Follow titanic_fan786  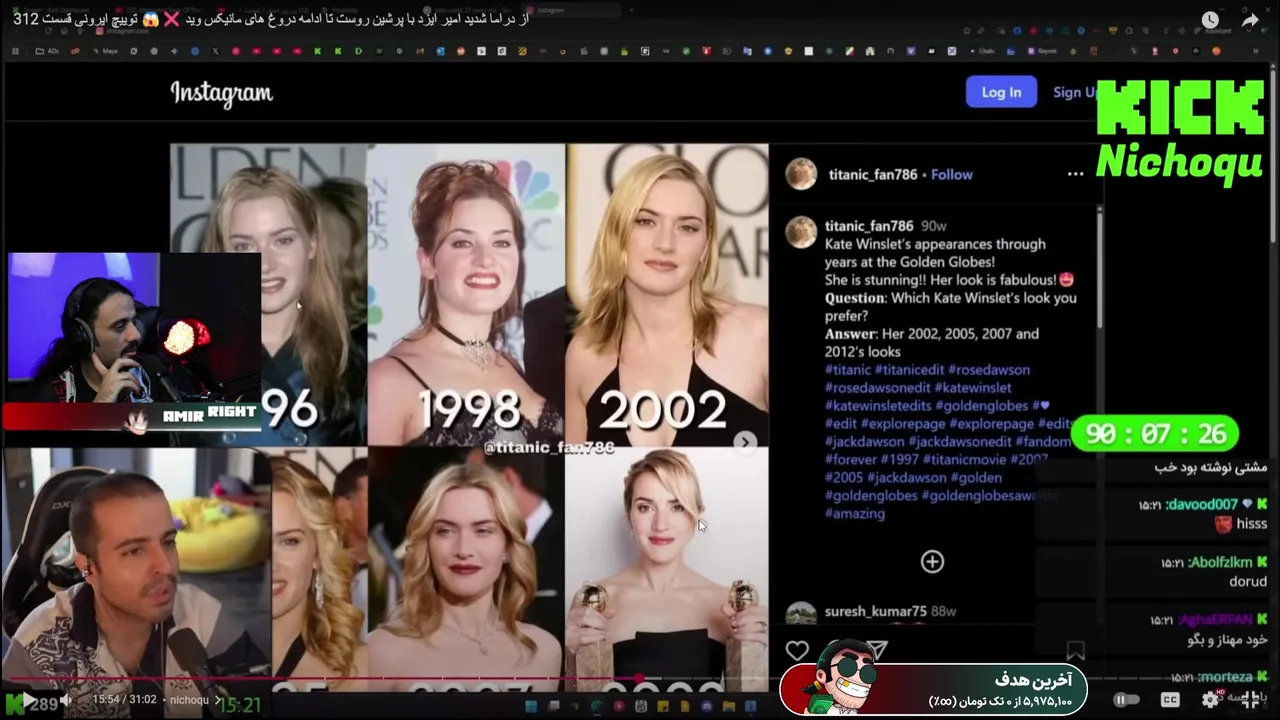click(x=951, y=174)
